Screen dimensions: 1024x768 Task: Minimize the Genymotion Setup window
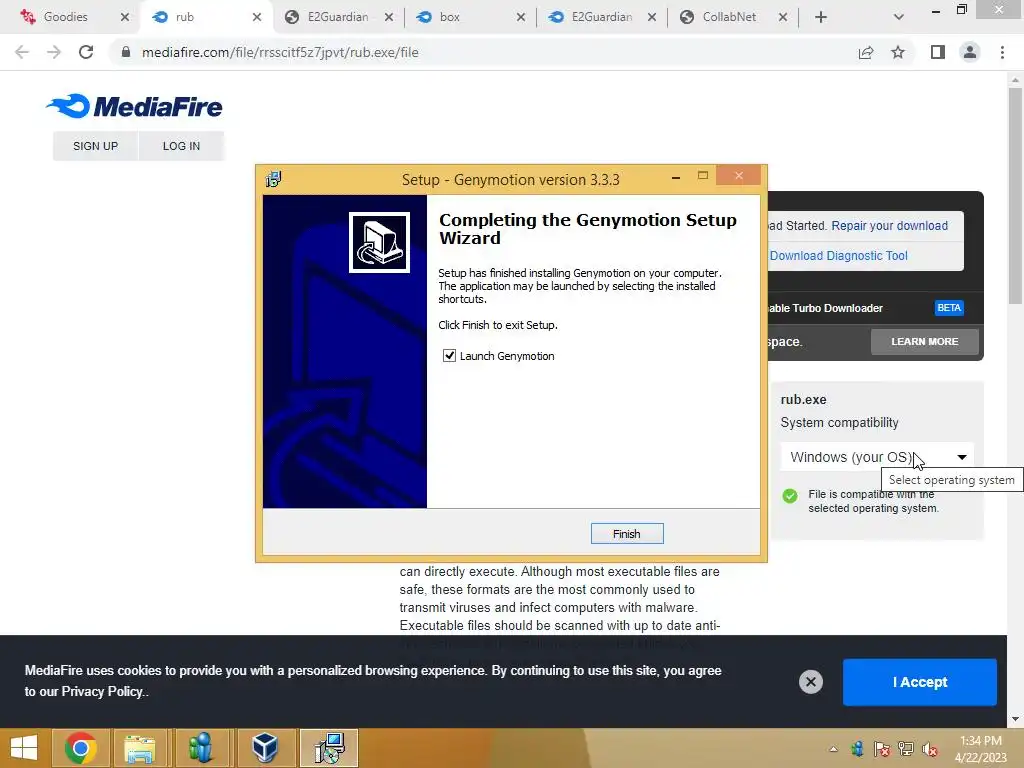676,176
